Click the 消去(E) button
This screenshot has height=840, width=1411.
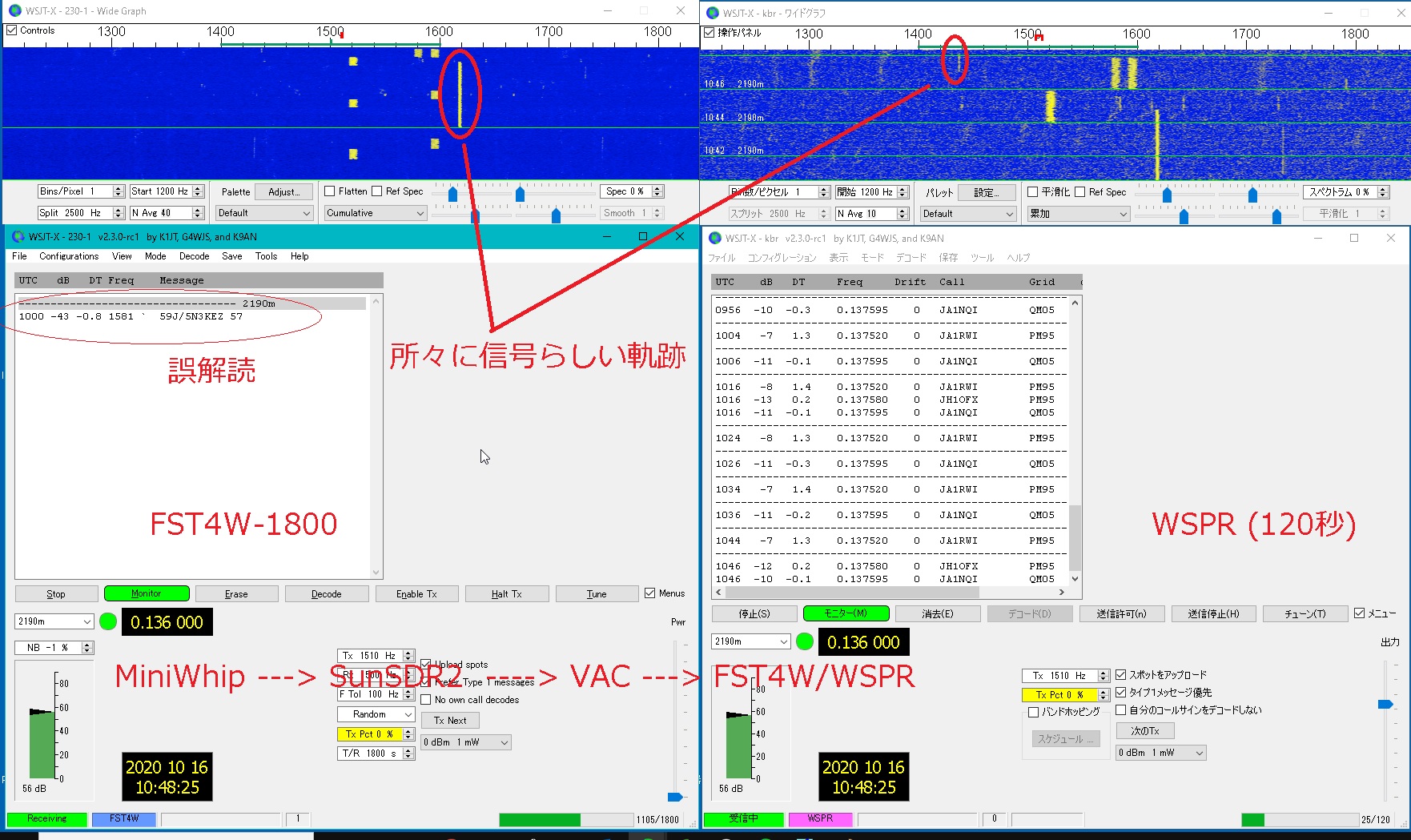938,613
